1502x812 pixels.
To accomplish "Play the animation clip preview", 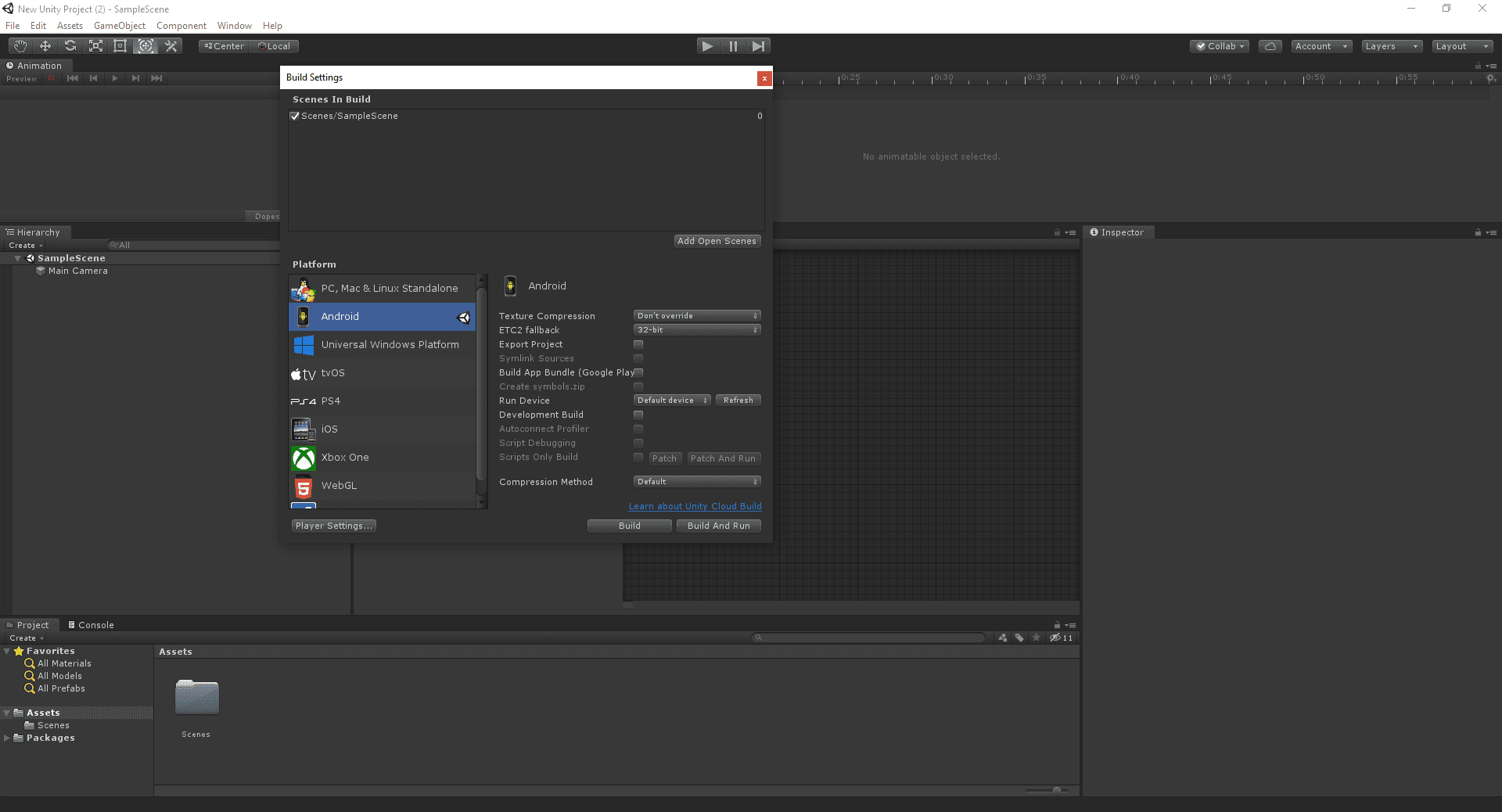I will point(115,78).
